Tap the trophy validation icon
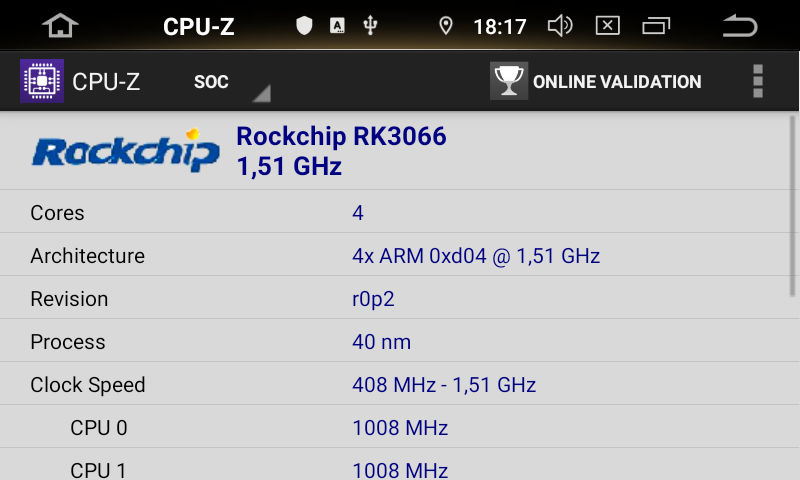This screenshot has height=480, width=800. (509, 81)
